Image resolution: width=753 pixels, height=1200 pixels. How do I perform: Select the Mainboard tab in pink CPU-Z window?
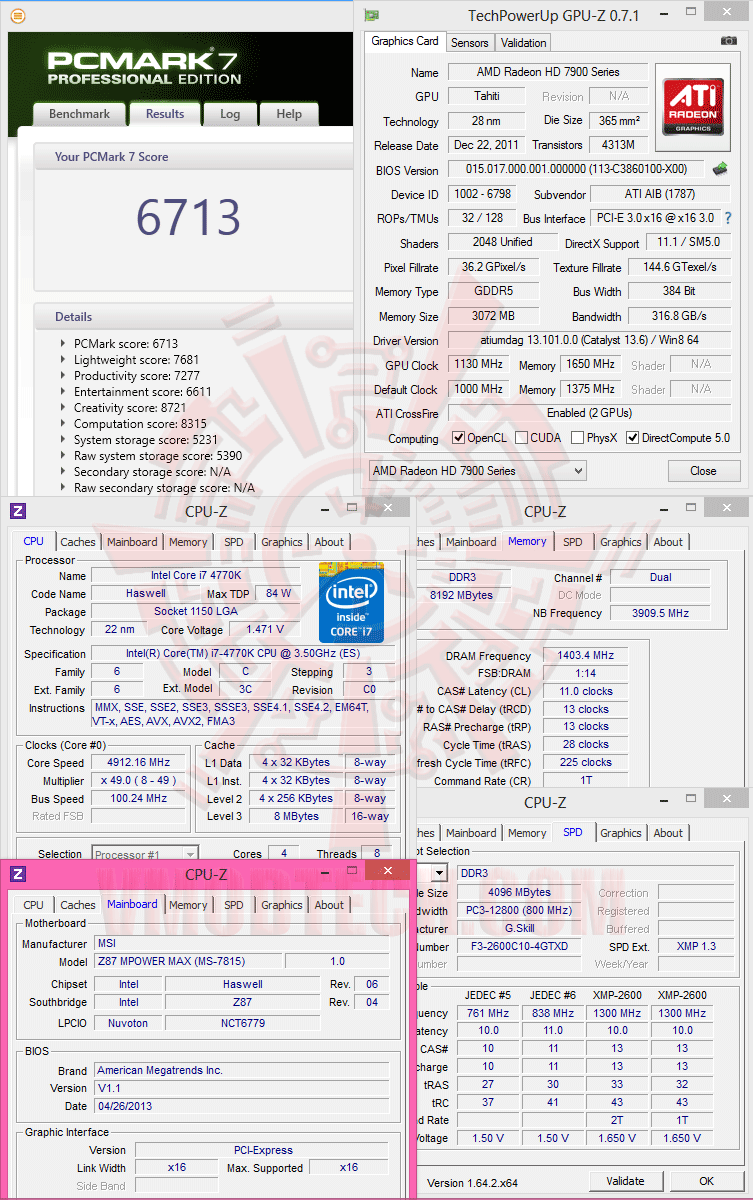coord(132,904)
